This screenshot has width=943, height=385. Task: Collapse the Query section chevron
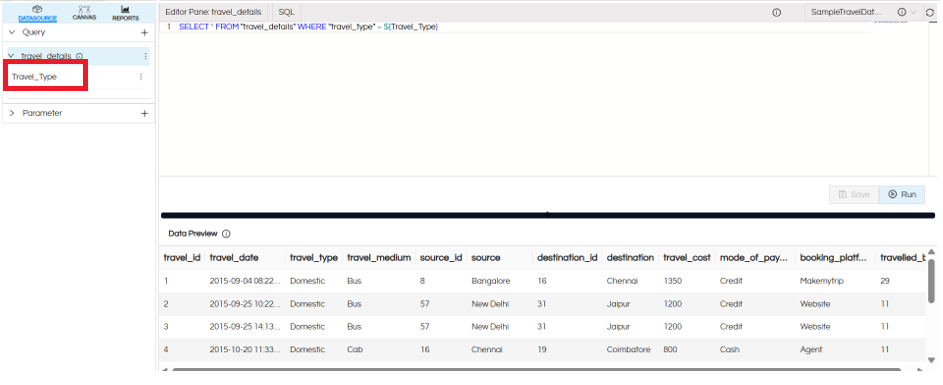coord(12,32)
